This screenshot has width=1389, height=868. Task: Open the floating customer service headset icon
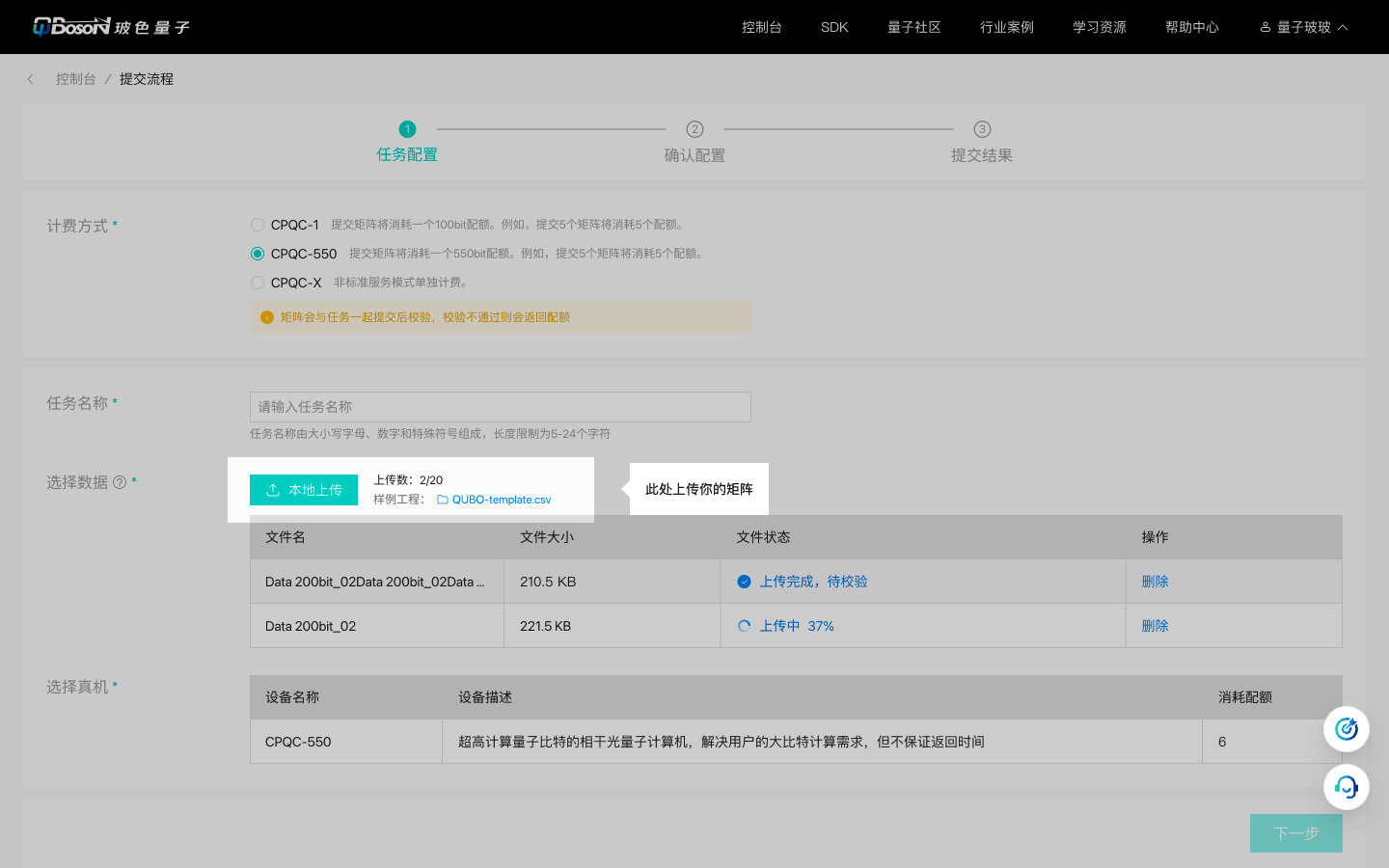(1347, 787)
